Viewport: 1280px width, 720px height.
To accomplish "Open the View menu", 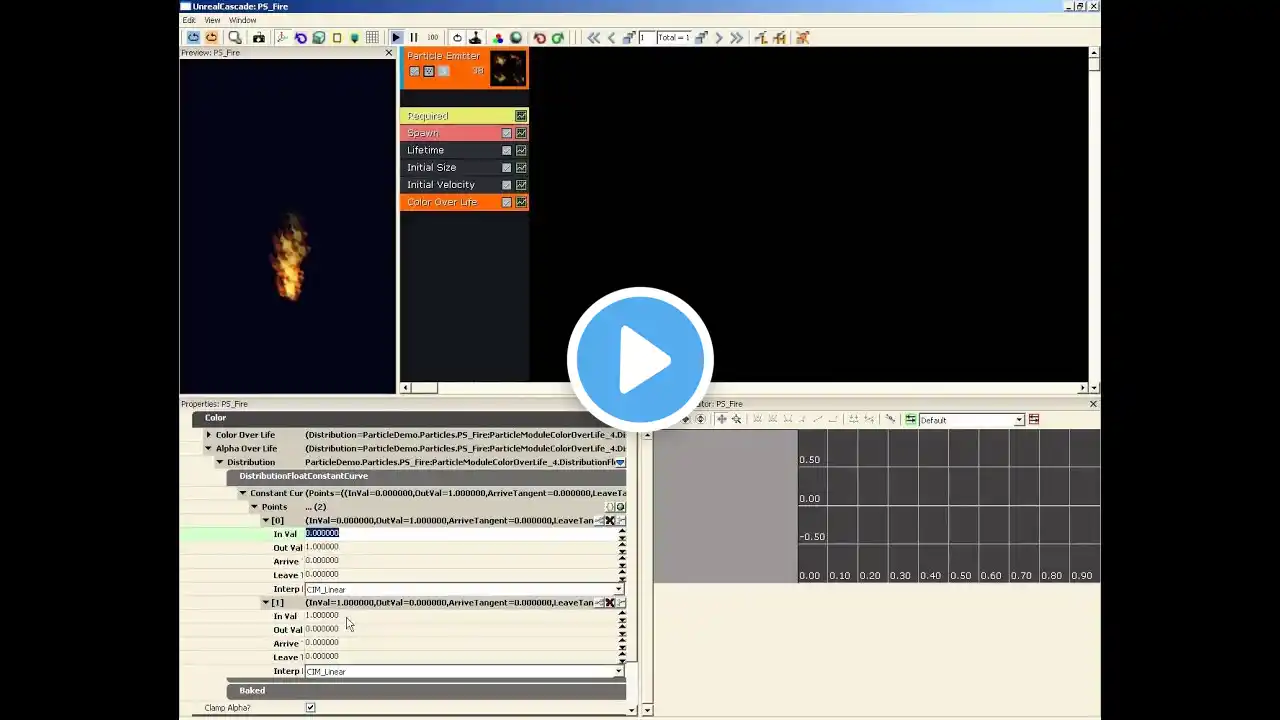I will click(212, 20).
